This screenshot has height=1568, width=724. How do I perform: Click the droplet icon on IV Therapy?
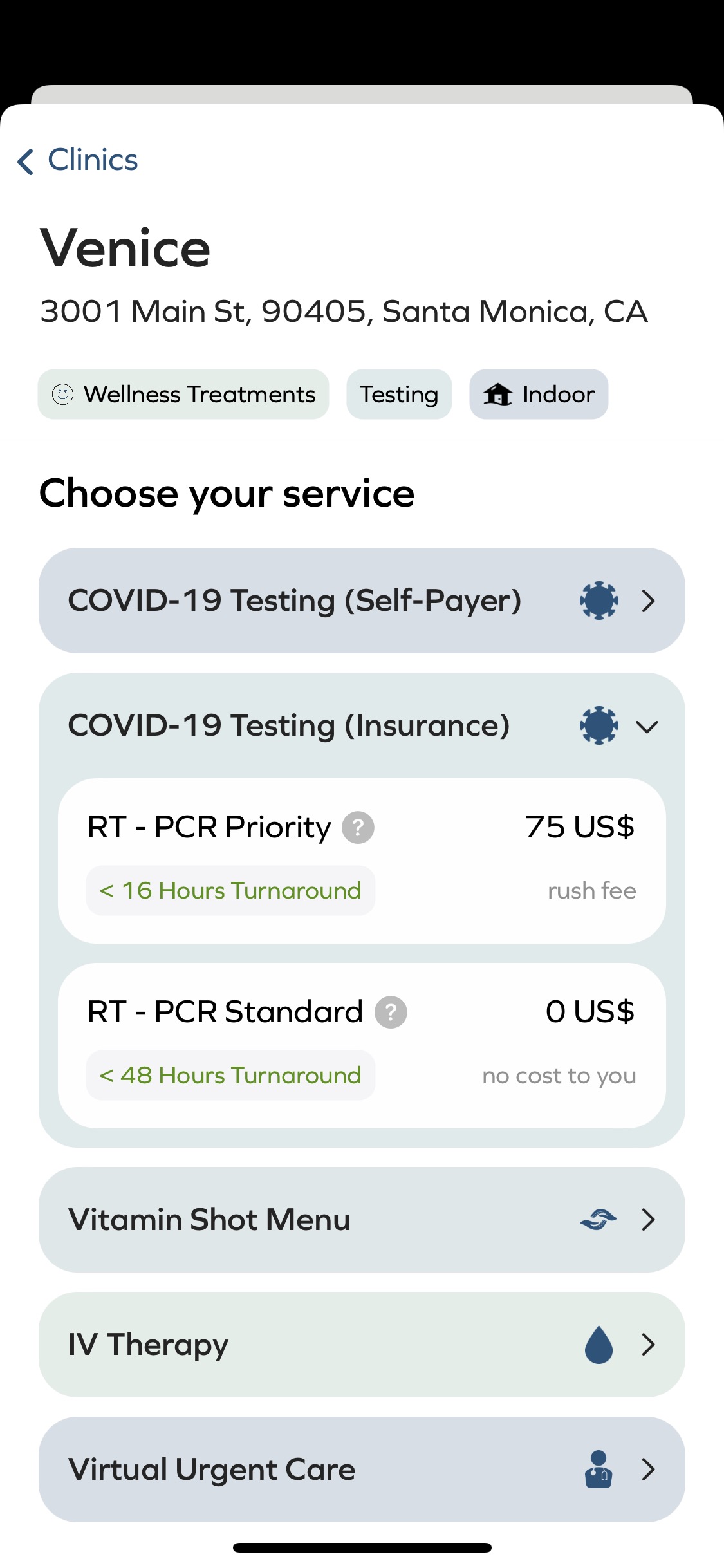(x=599, y=1345)
